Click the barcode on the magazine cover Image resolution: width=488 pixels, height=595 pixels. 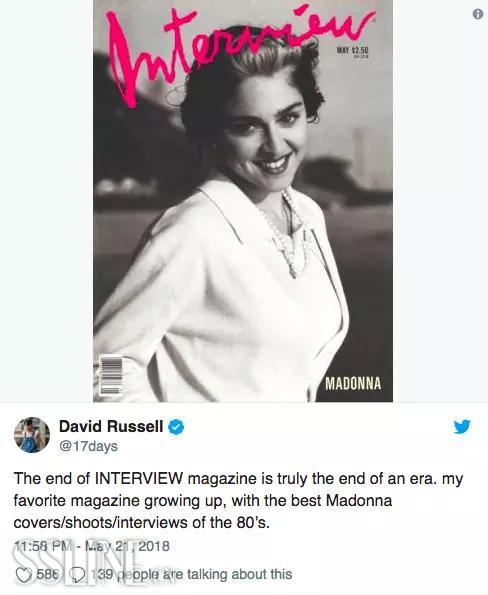[110, 375]
